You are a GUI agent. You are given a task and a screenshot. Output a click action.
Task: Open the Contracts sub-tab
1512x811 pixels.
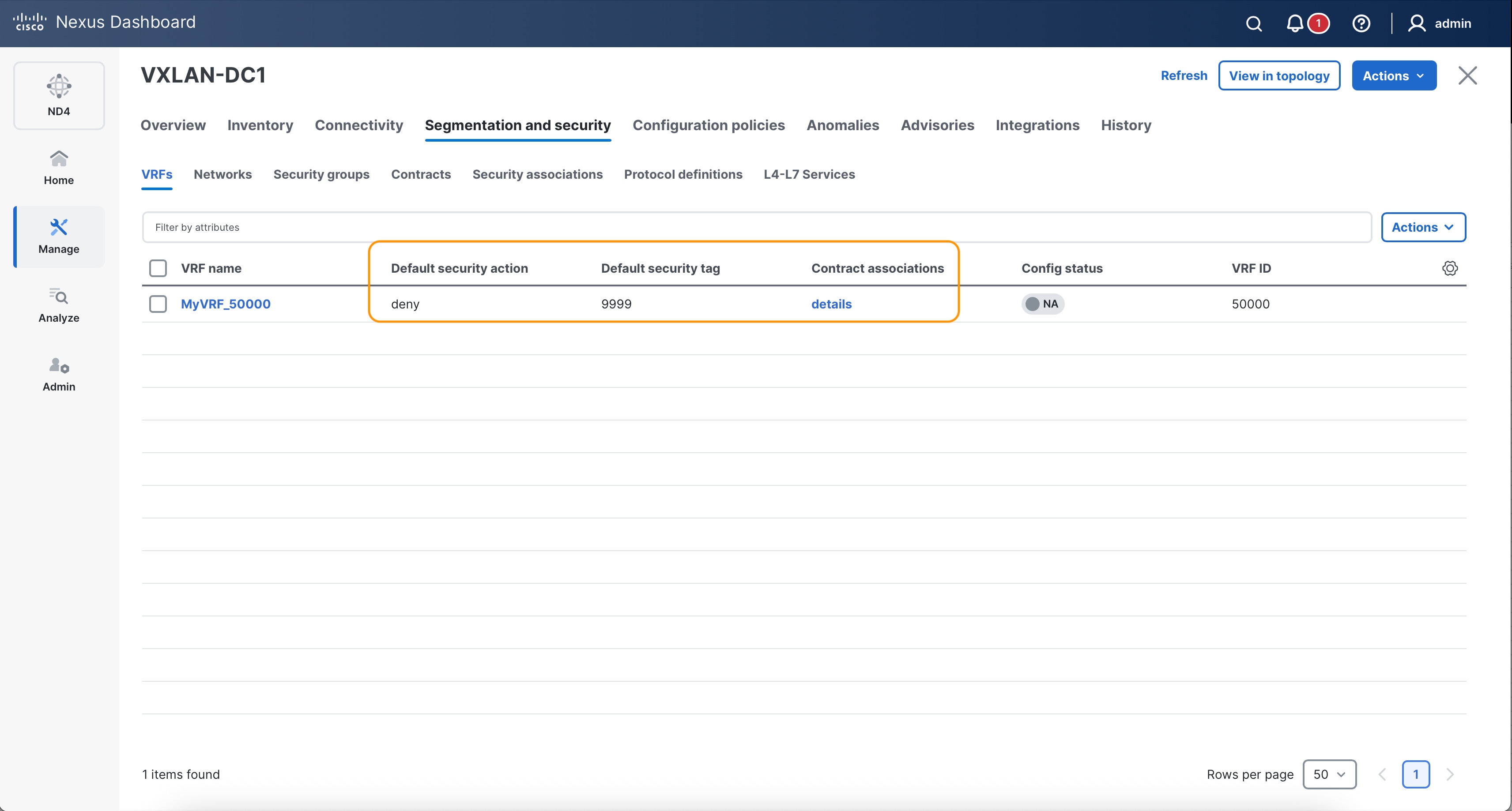[x=421, y=174]
